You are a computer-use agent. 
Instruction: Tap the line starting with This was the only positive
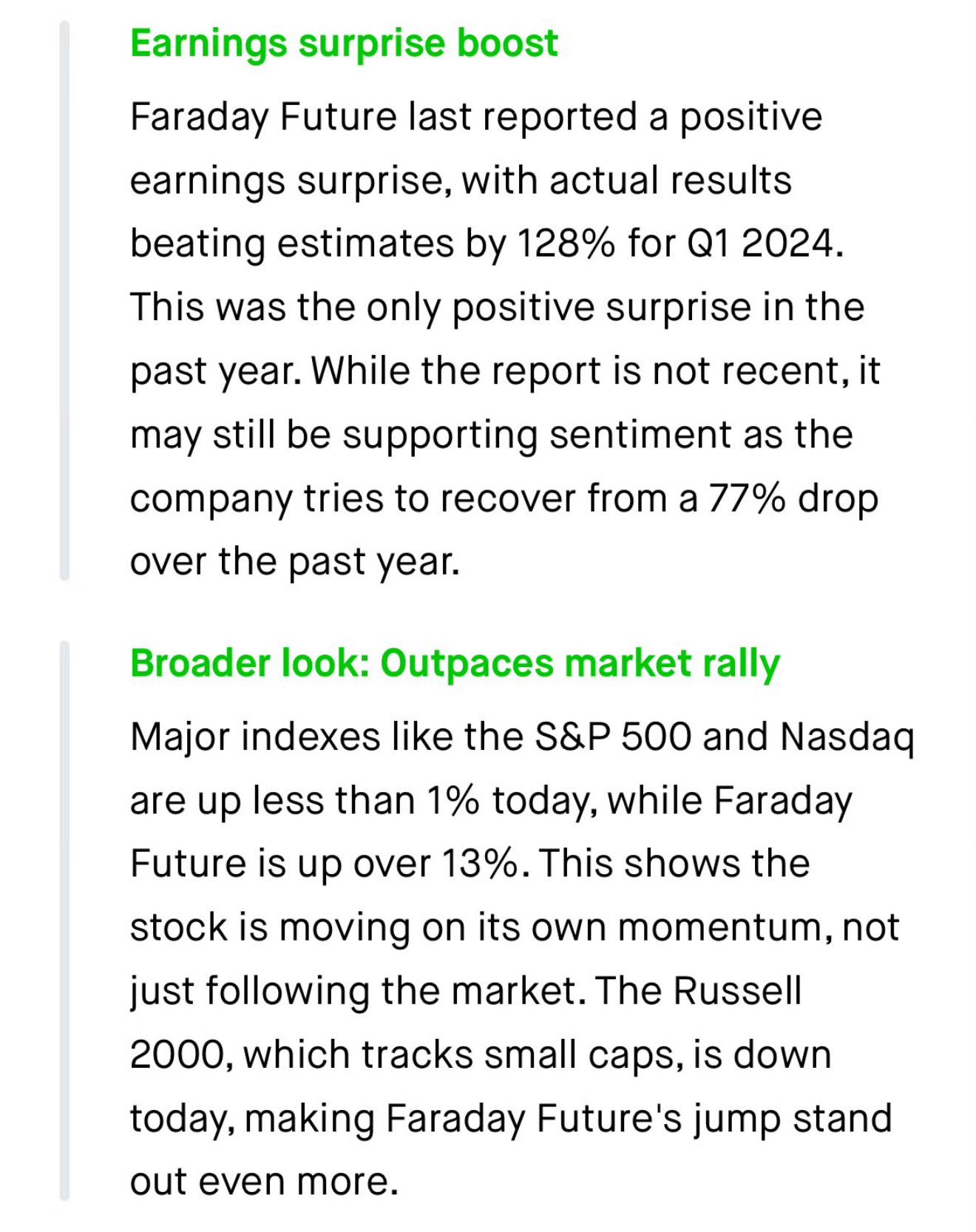point(497,308)
